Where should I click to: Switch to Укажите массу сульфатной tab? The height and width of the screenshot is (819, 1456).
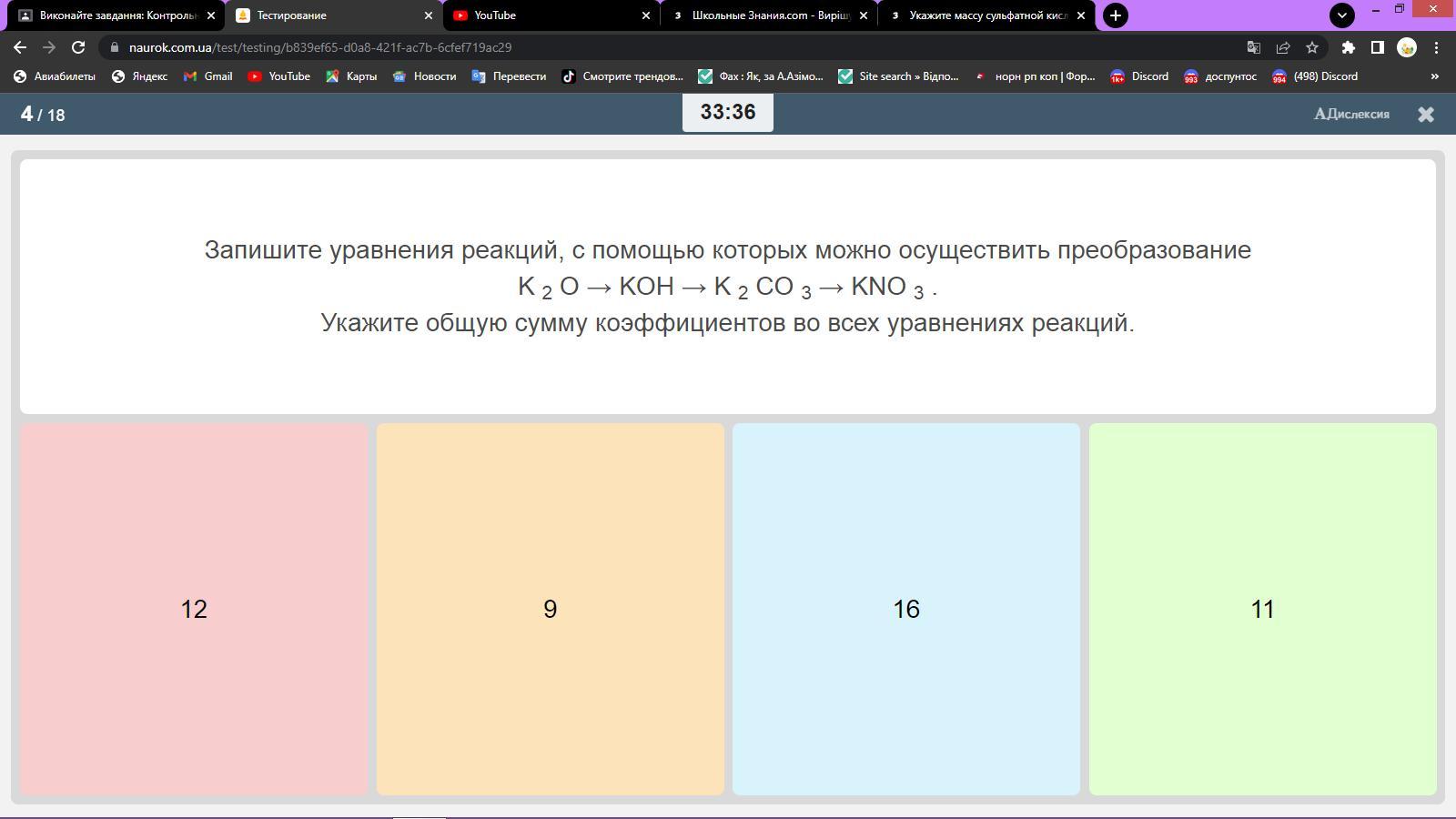click(x=986, y=15)
